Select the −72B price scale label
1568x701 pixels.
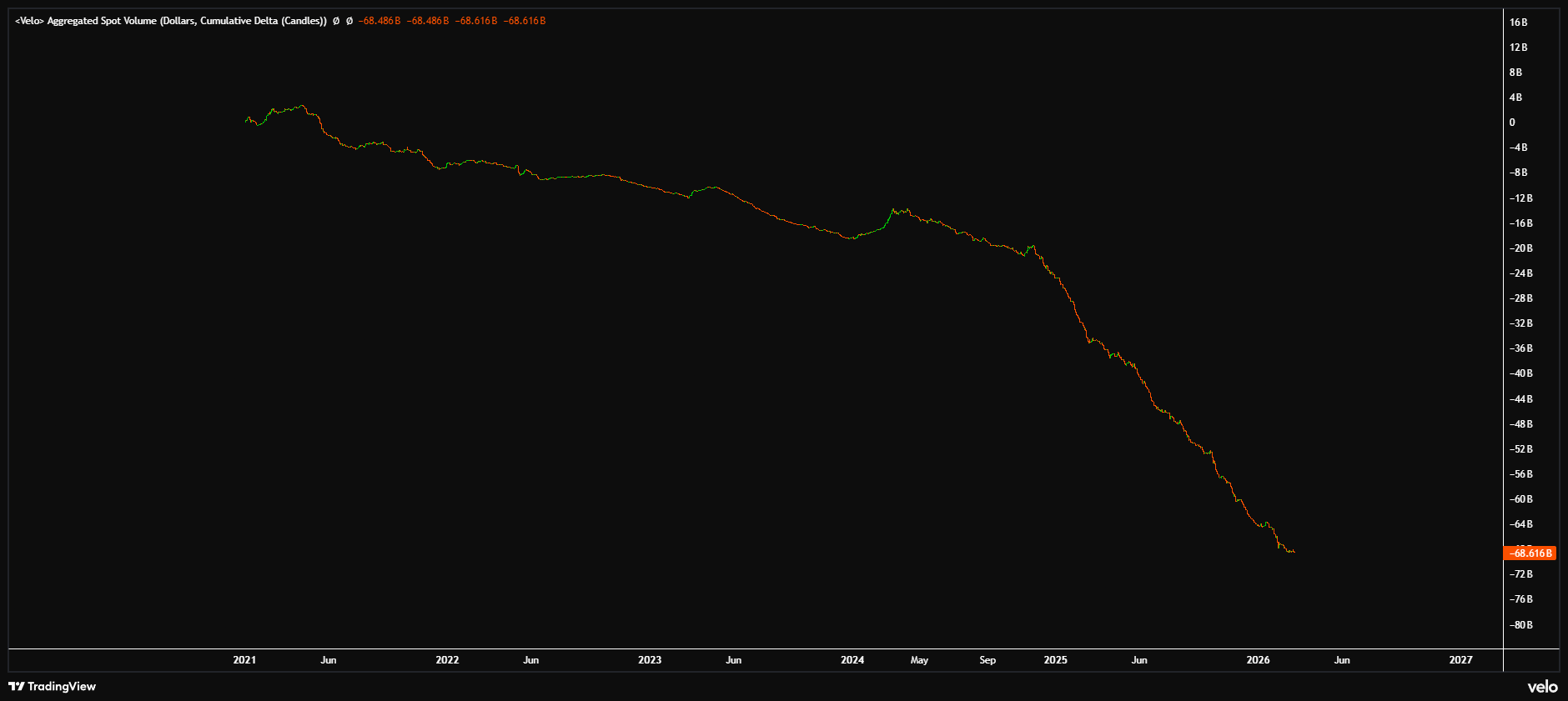1520,574
